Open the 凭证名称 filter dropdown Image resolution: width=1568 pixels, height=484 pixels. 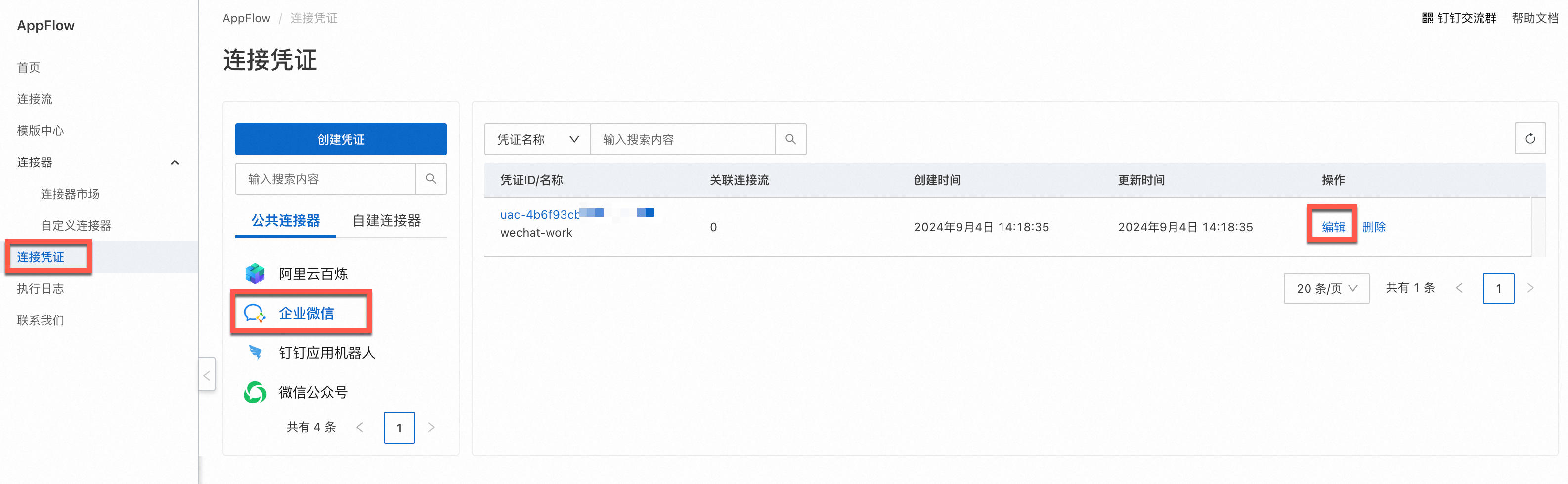(537, 139)
